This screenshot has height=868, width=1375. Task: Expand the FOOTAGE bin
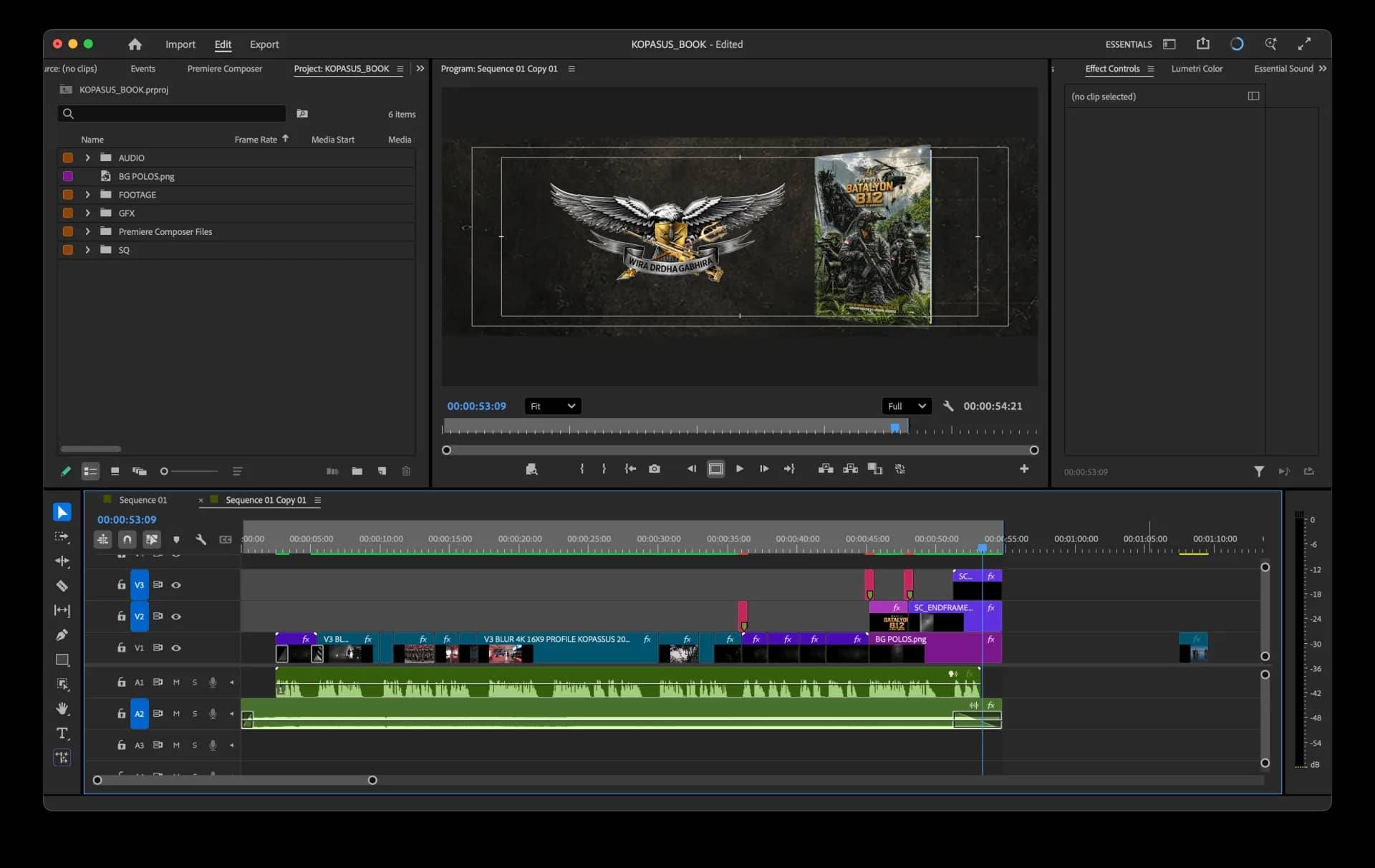coord(87,195)
